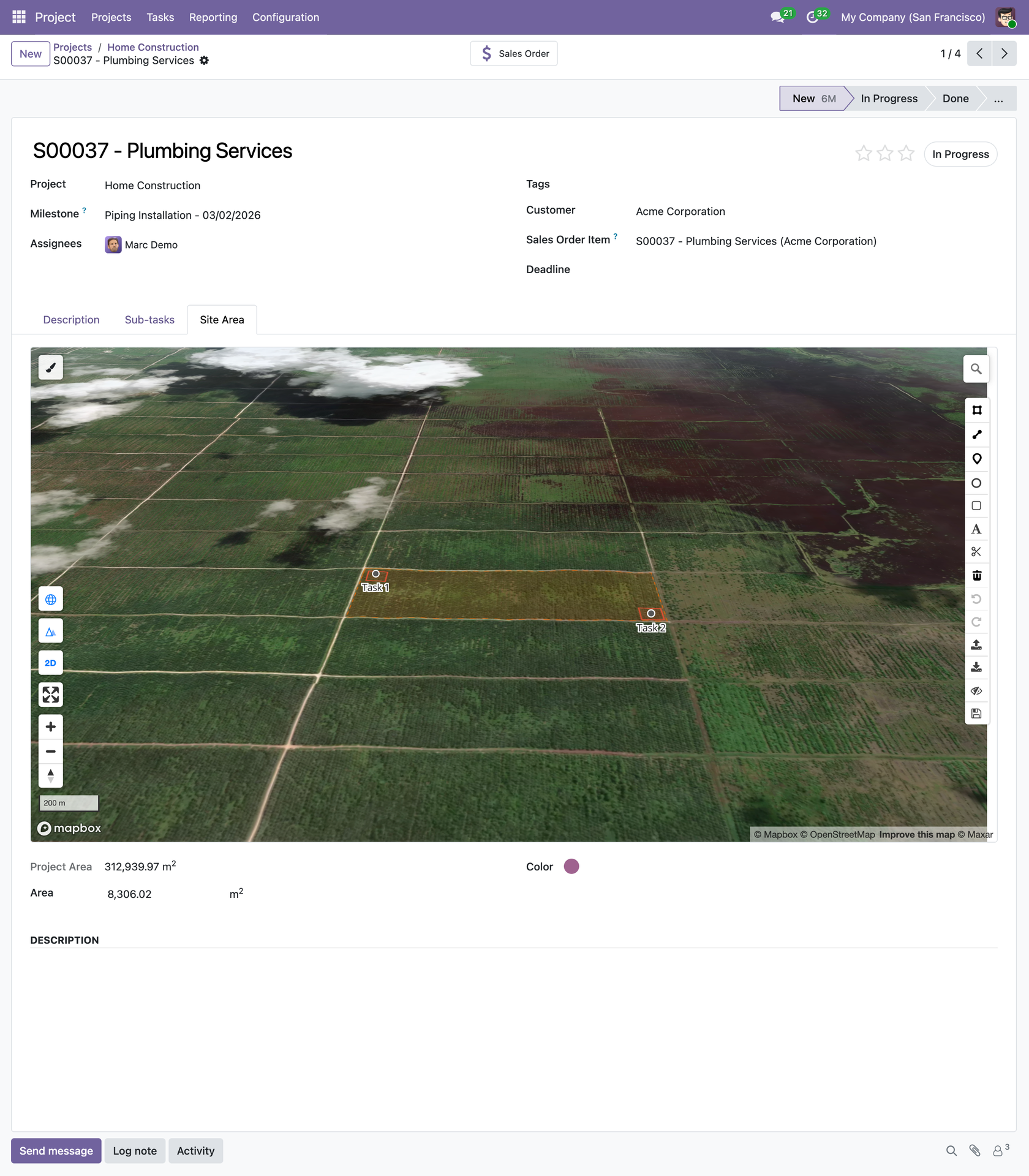Select the map paintbrush style tool
1029x1176 pixels.
point(51,367)
